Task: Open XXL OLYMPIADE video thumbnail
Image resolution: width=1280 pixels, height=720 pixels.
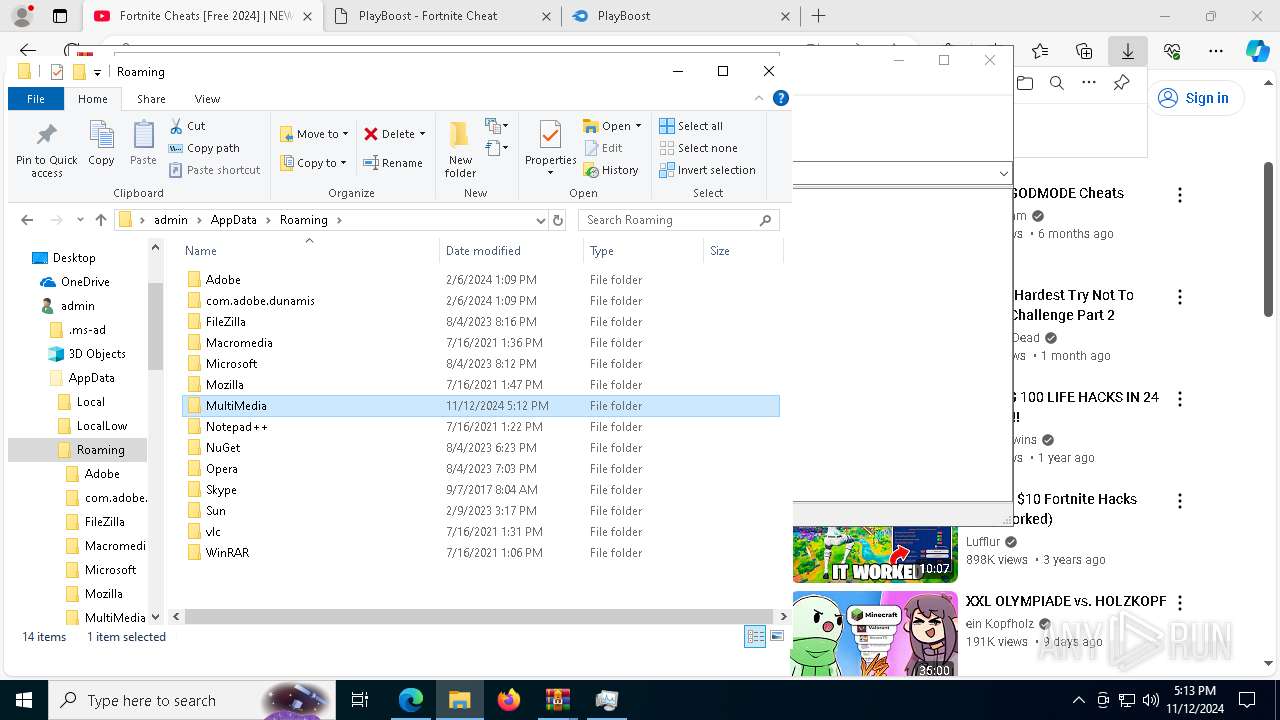Action: [875, 634]
